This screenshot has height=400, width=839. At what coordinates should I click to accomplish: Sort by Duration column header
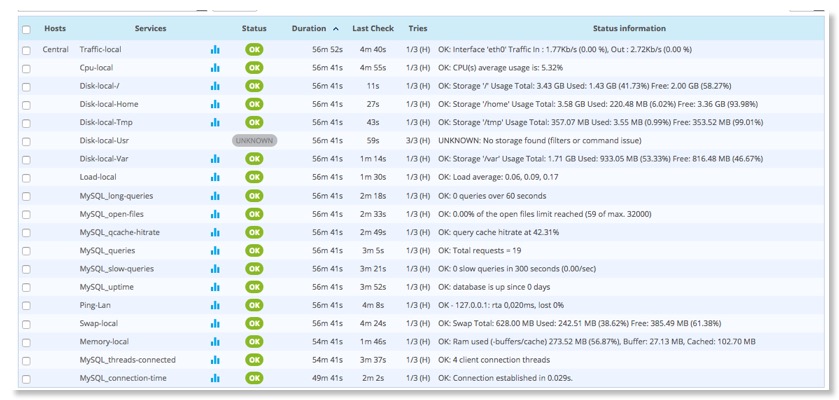(x=310, y=29)
